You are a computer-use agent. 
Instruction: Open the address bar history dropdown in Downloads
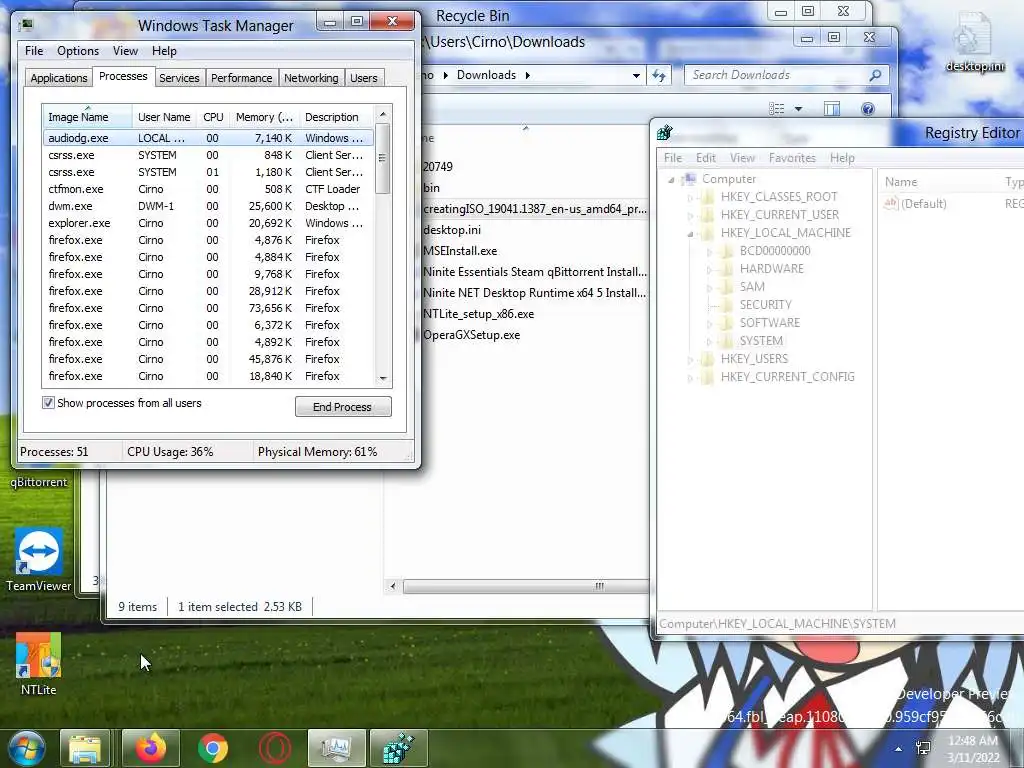pos(636,76)
